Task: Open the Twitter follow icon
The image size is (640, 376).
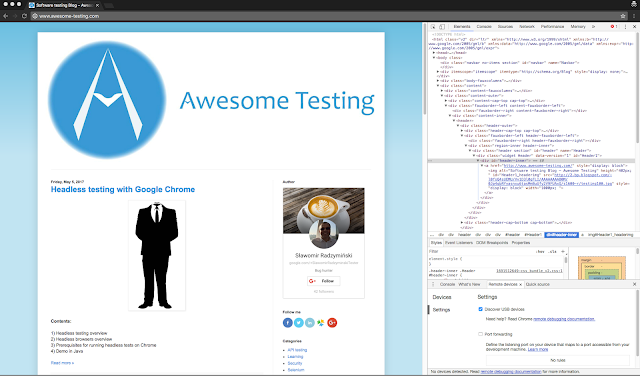Action: pos(299,323)
